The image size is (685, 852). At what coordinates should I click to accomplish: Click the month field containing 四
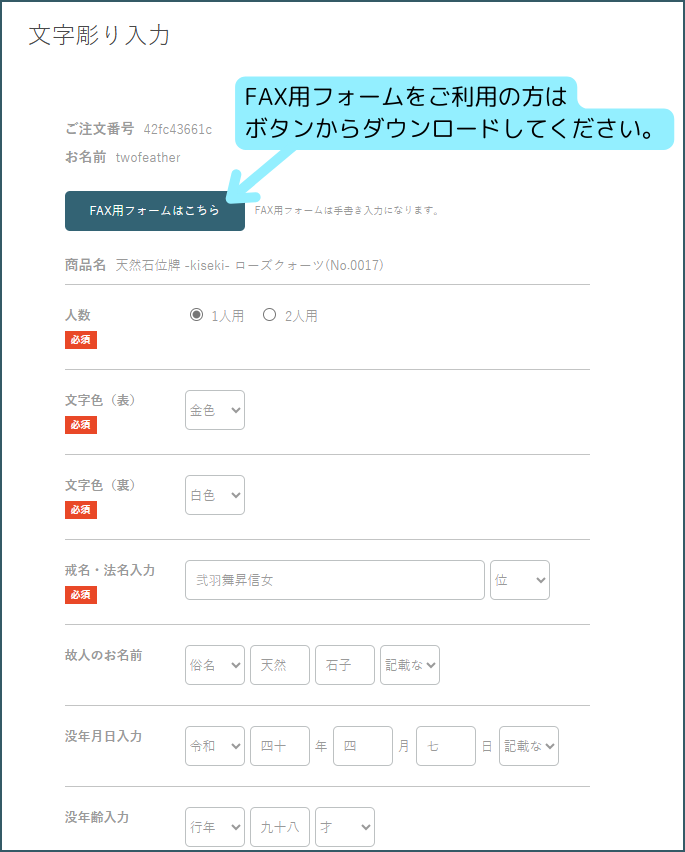tap(362, 746)
